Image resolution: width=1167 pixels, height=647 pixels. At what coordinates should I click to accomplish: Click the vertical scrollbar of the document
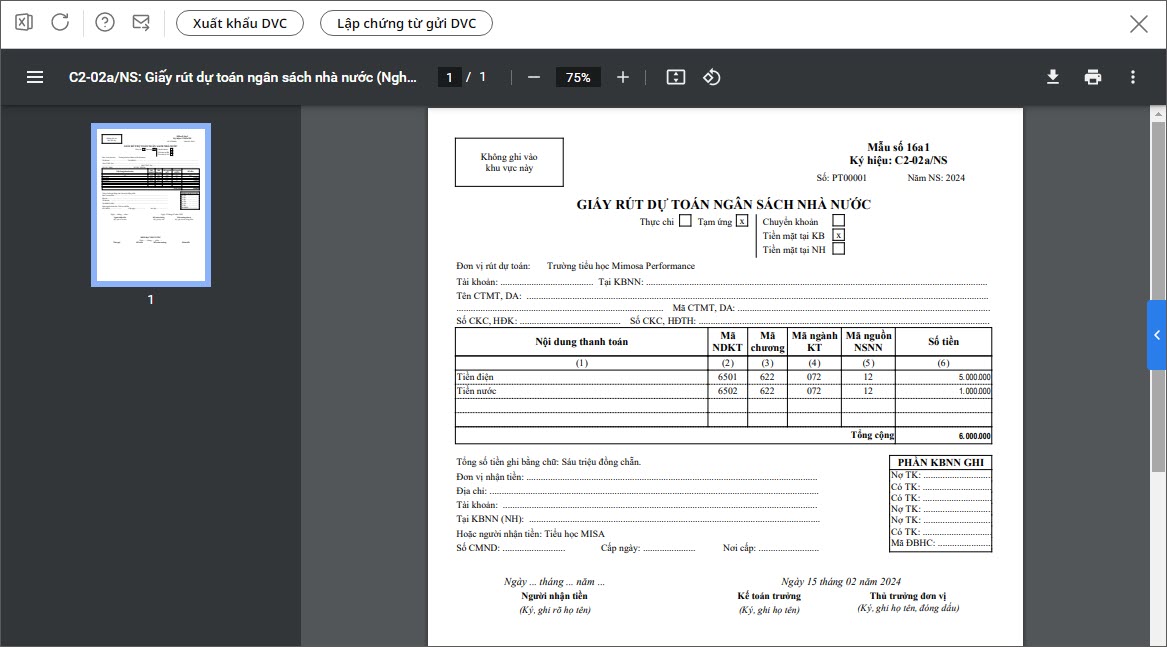(x=1158, y=200)
